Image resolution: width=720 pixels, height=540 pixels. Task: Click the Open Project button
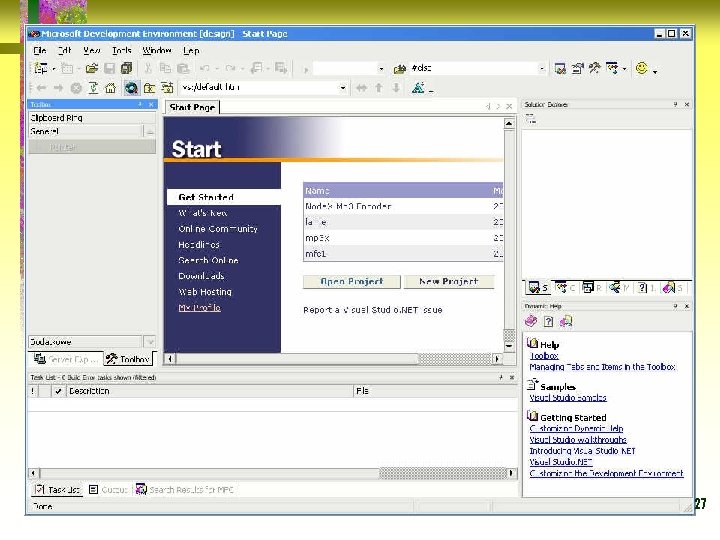point(352,281)
